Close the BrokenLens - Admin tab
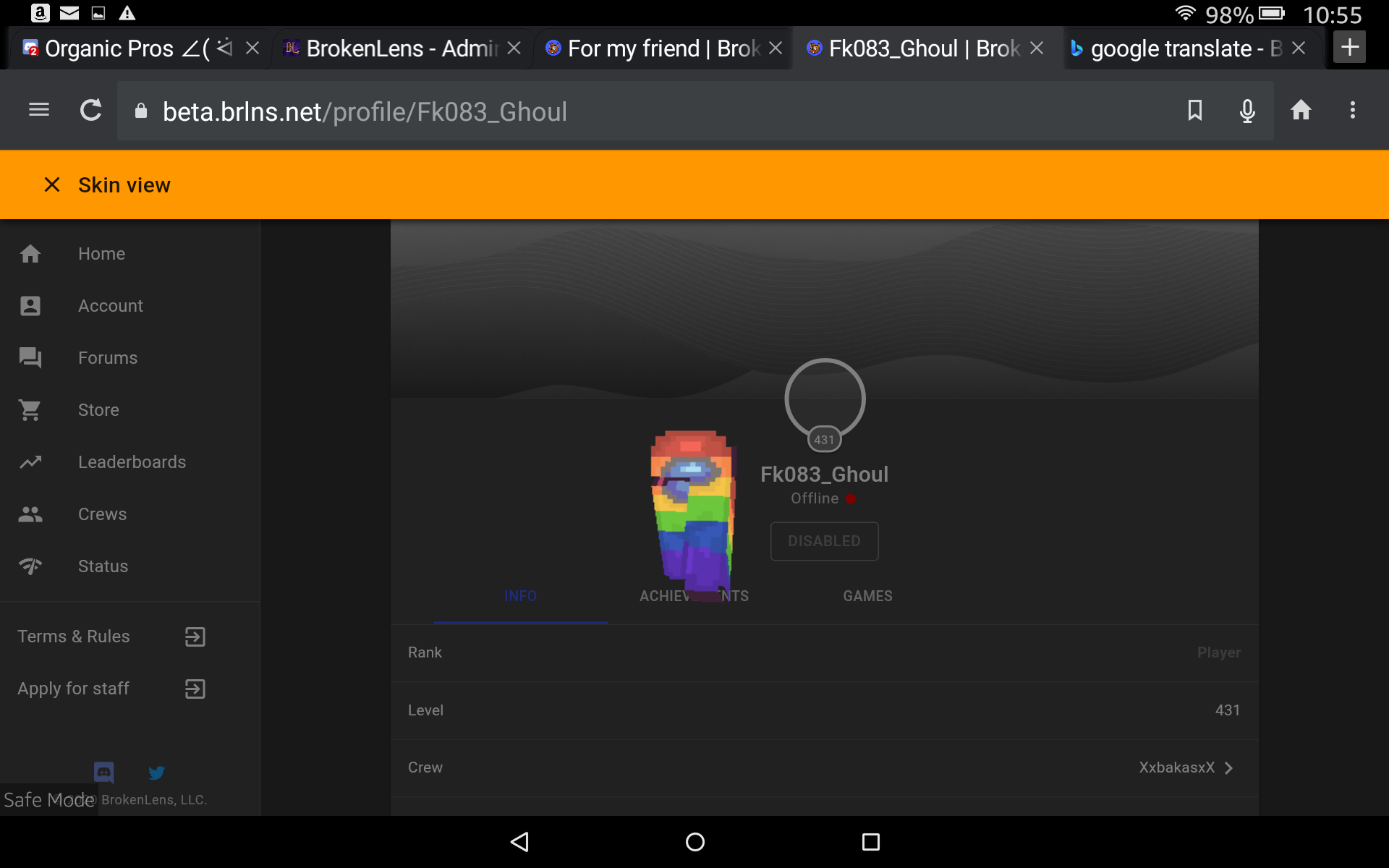The height and width of the screenshot is (868, 1389). pos(514,48)
